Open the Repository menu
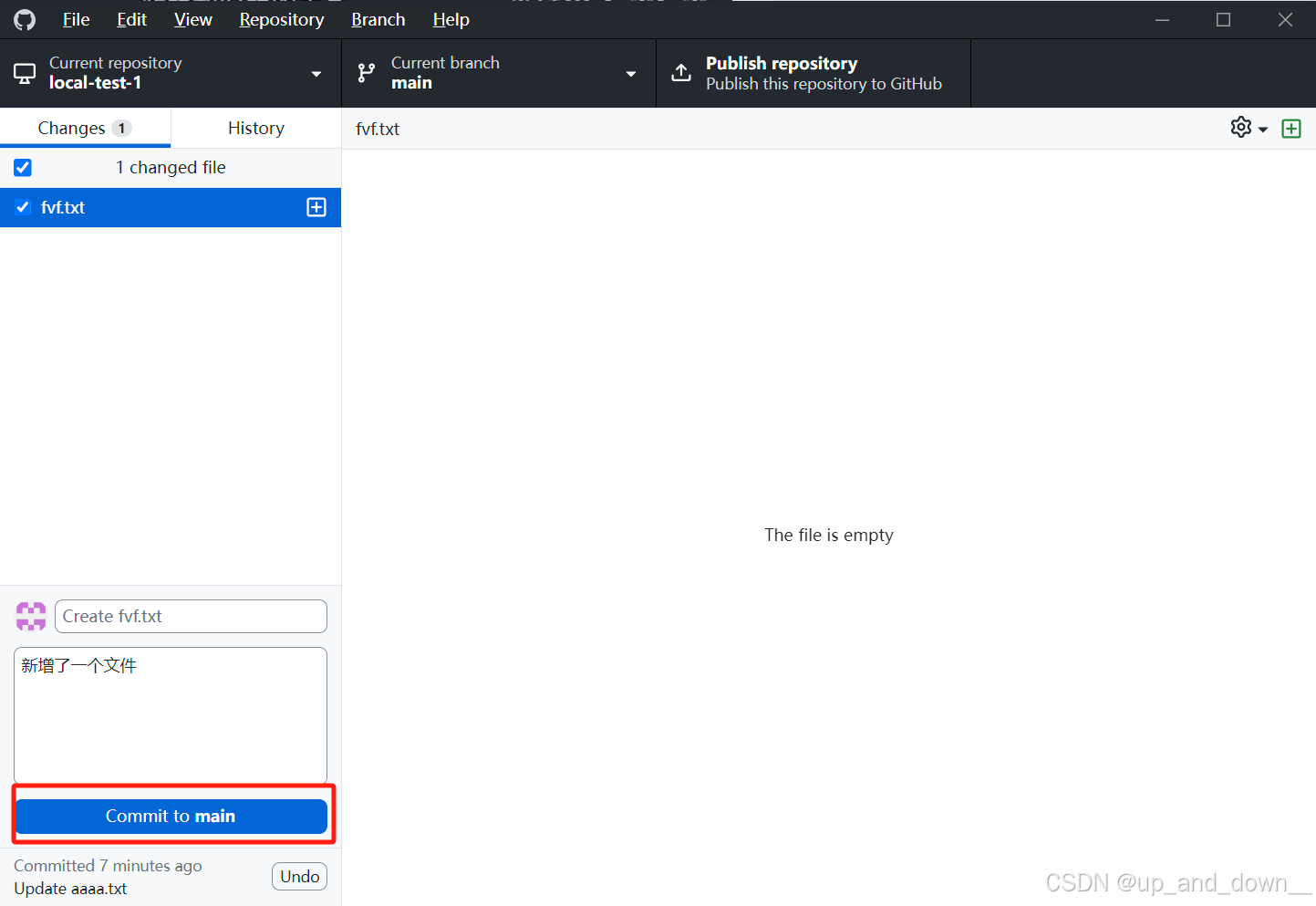1316x906 pixels. click(x=281, y=19)
